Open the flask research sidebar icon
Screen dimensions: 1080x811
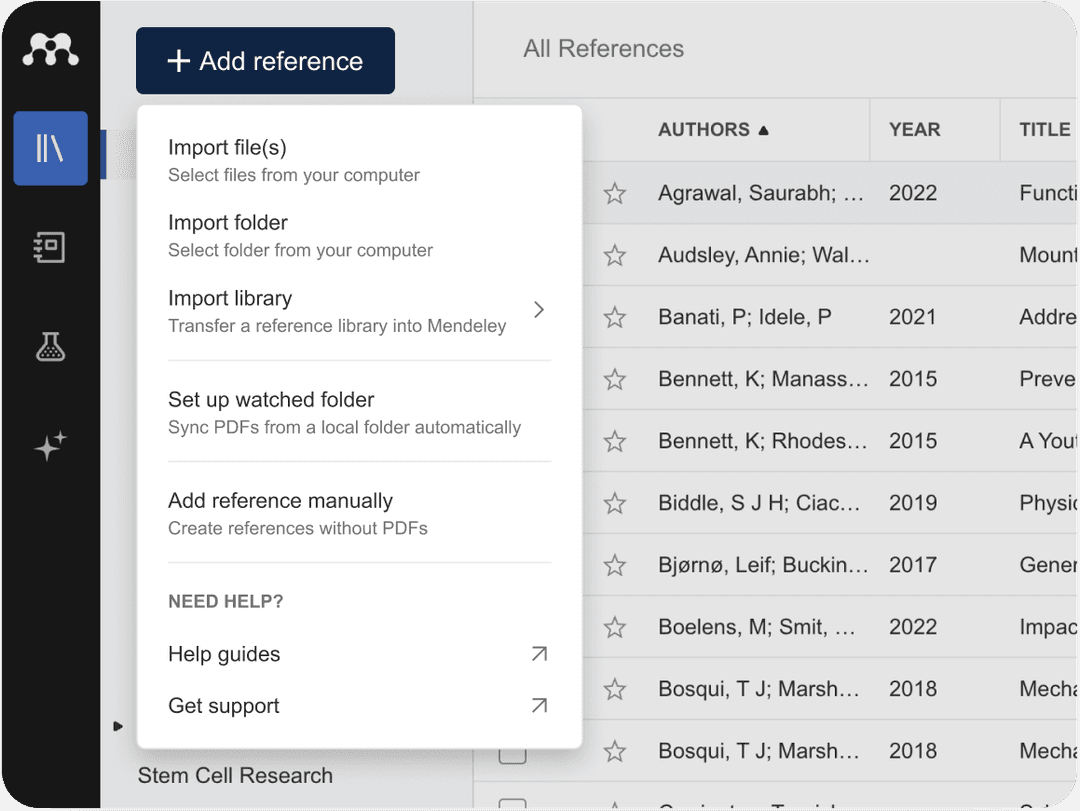(50, 347)
